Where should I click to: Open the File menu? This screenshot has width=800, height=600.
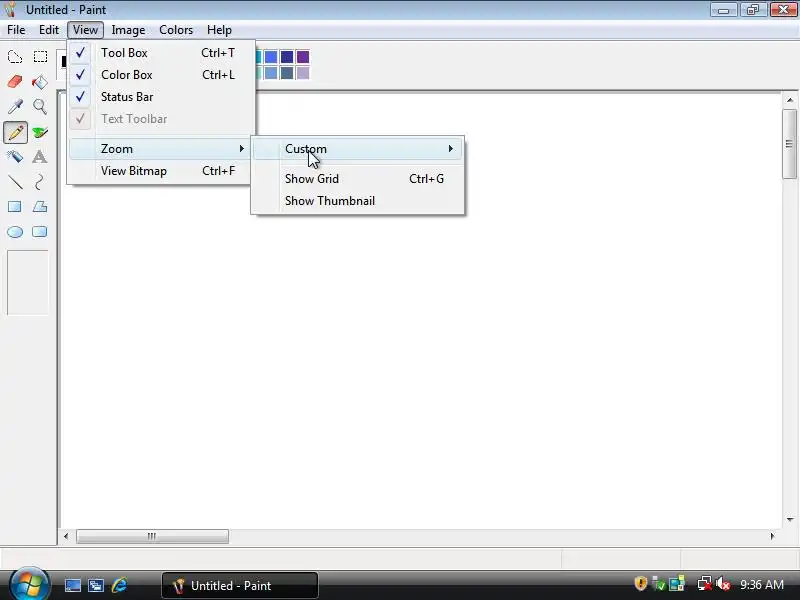pos(16,30)
